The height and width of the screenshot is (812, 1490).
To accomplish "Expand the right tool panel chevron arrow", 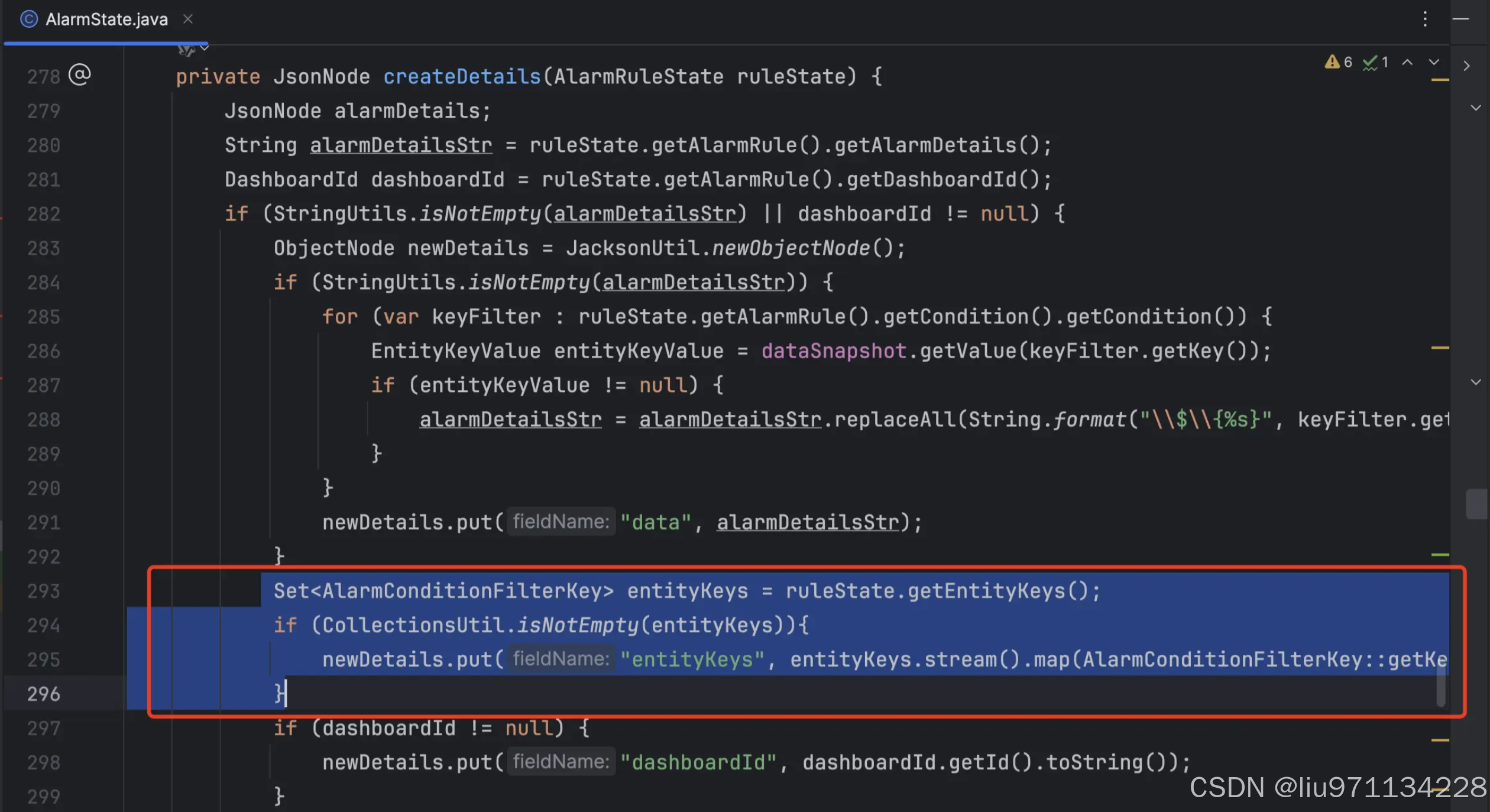I will (1466, 66).
